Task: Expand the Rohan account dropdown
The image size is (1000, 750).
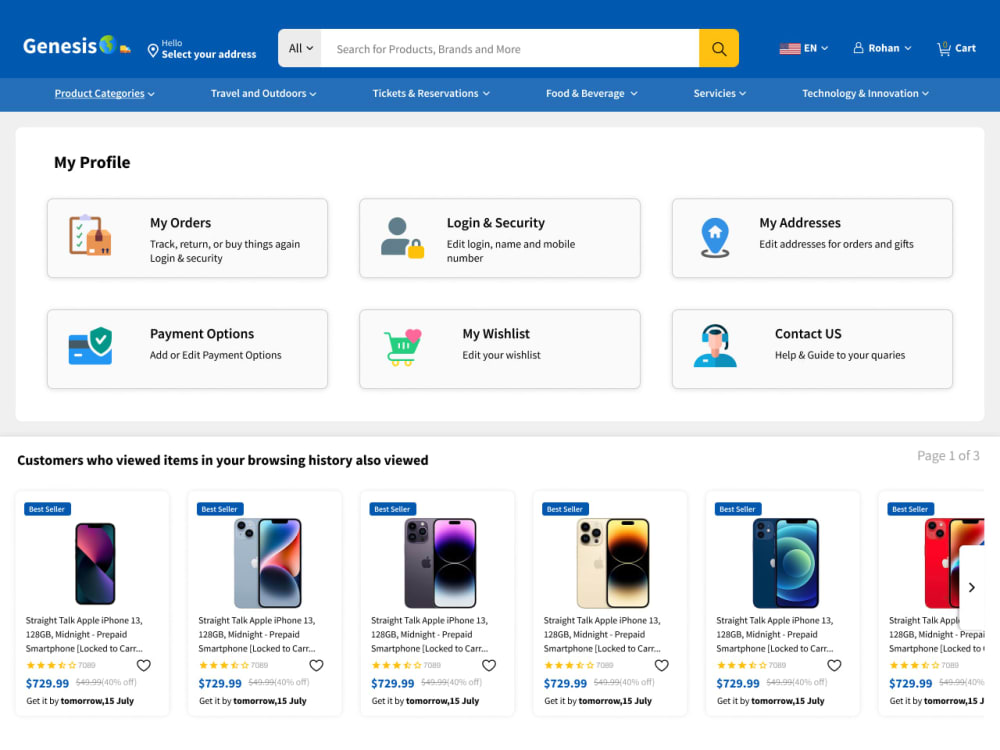Action: pos(890,48)
